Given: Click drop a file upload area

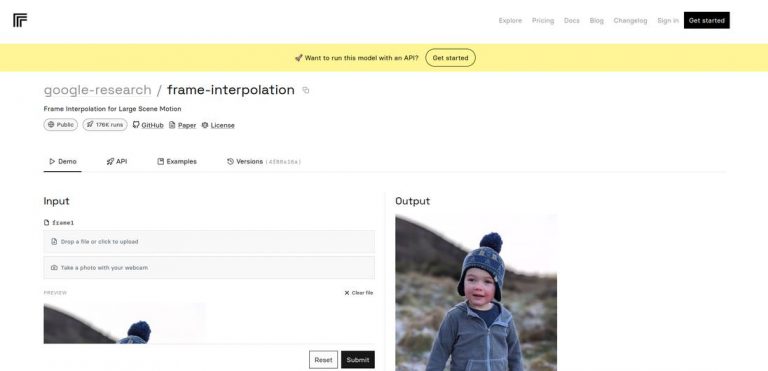Looking at the screenshot, I should click(209, 242).
